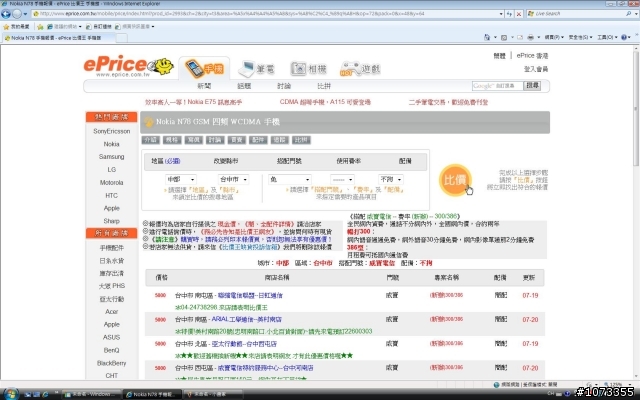The width and height of the screenshot is (640, 400).
Task: Click the Nokia E75 promo headline link
Action: 193,102
